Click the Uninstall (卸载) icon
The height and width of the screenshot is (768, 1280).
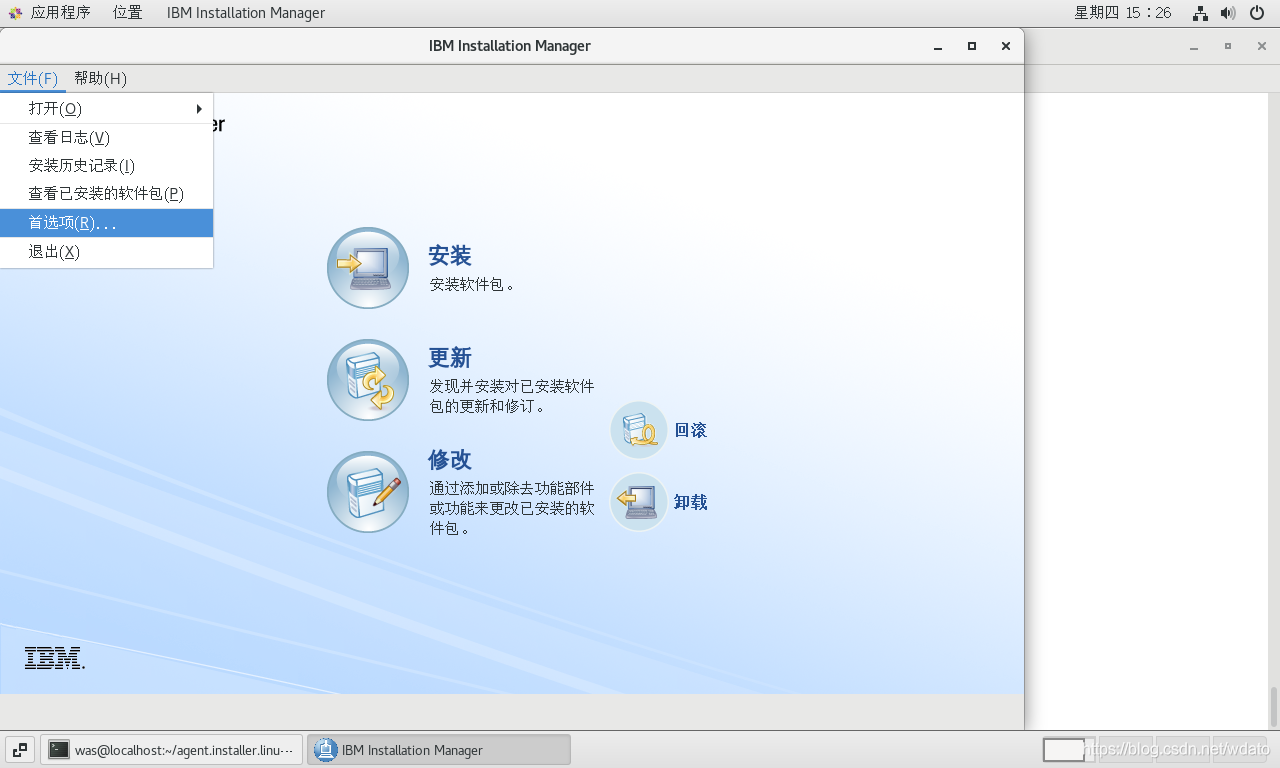pyautogui.click(x=639, y=502)
